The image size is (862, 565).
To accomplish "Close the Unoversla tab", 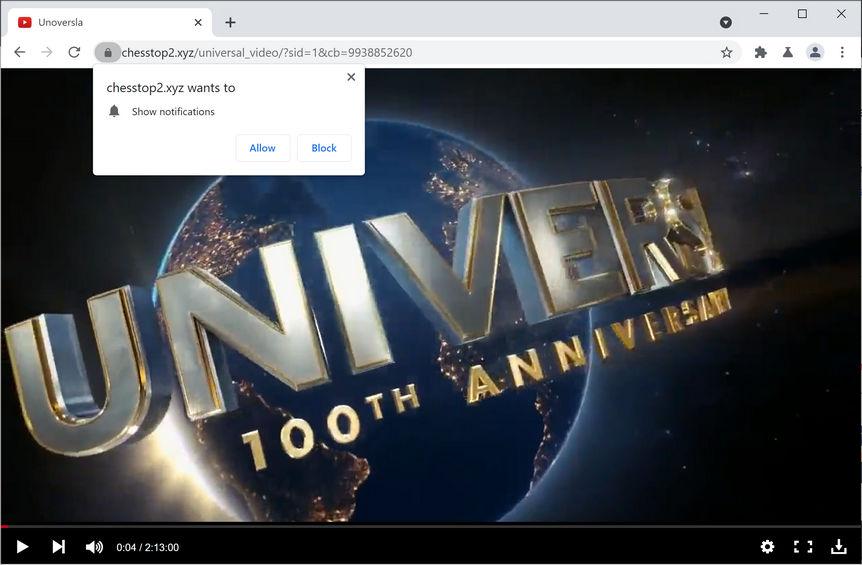I will [x=198, y=23].
